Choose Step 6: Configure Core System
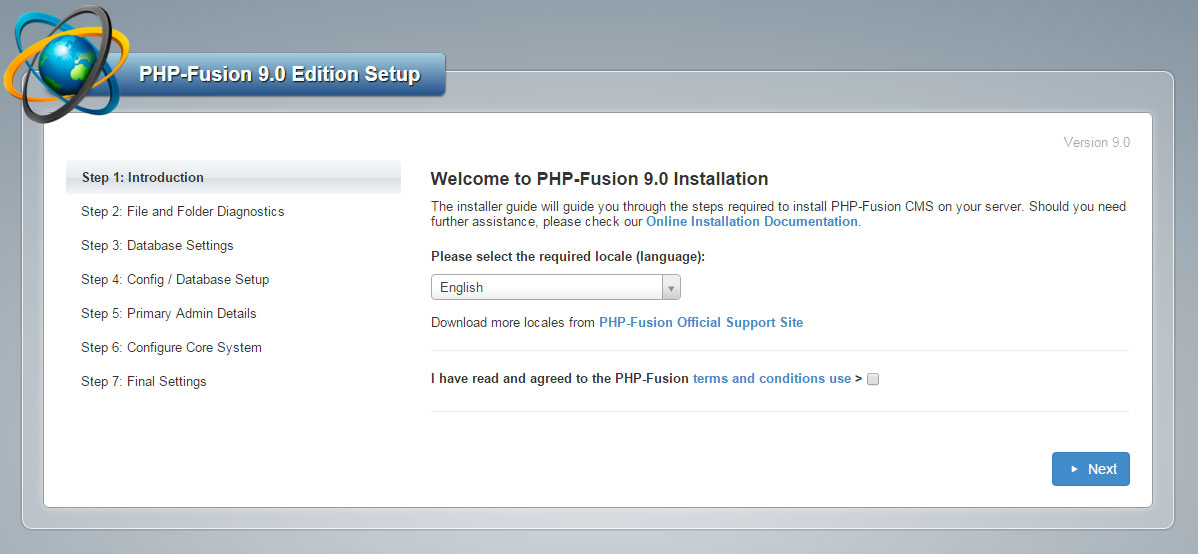The image size is (1198, 554). click(x=171, y=348)
